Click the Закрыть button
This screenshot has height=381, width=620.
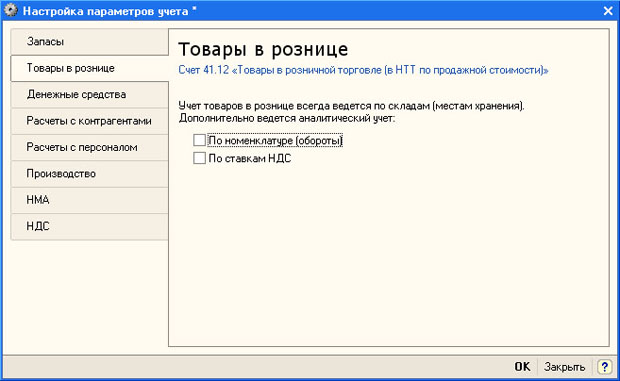(x=564, y=366)
